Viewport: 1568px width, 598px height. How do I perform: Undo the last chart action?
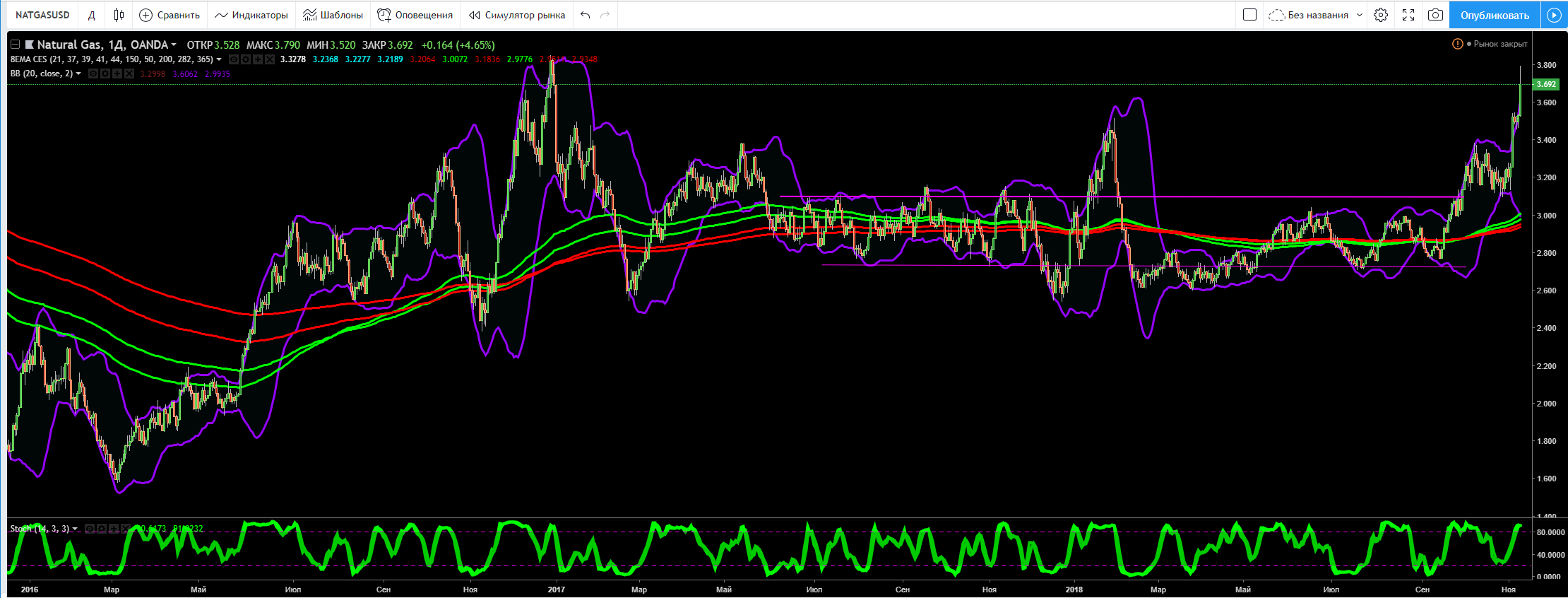(585, 15)
